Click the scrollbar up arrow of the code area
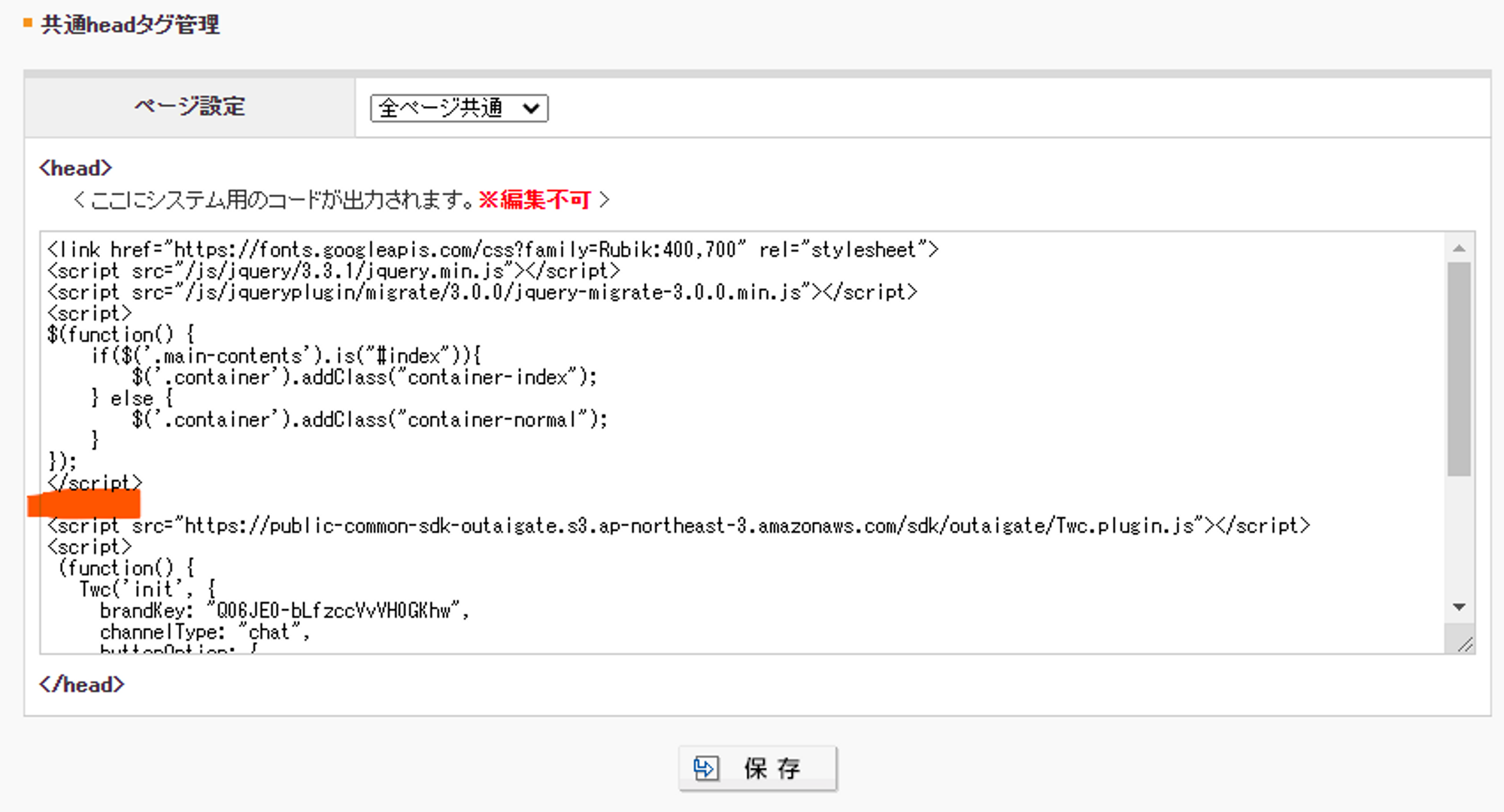Image resolution: width=1504 pixels, height=812 pixels. [1460, 248]
